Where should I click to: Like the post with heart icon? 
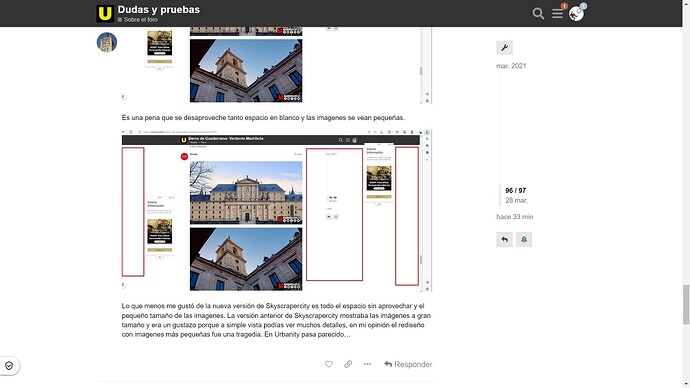pyautogui.click(x=329, y=364)
